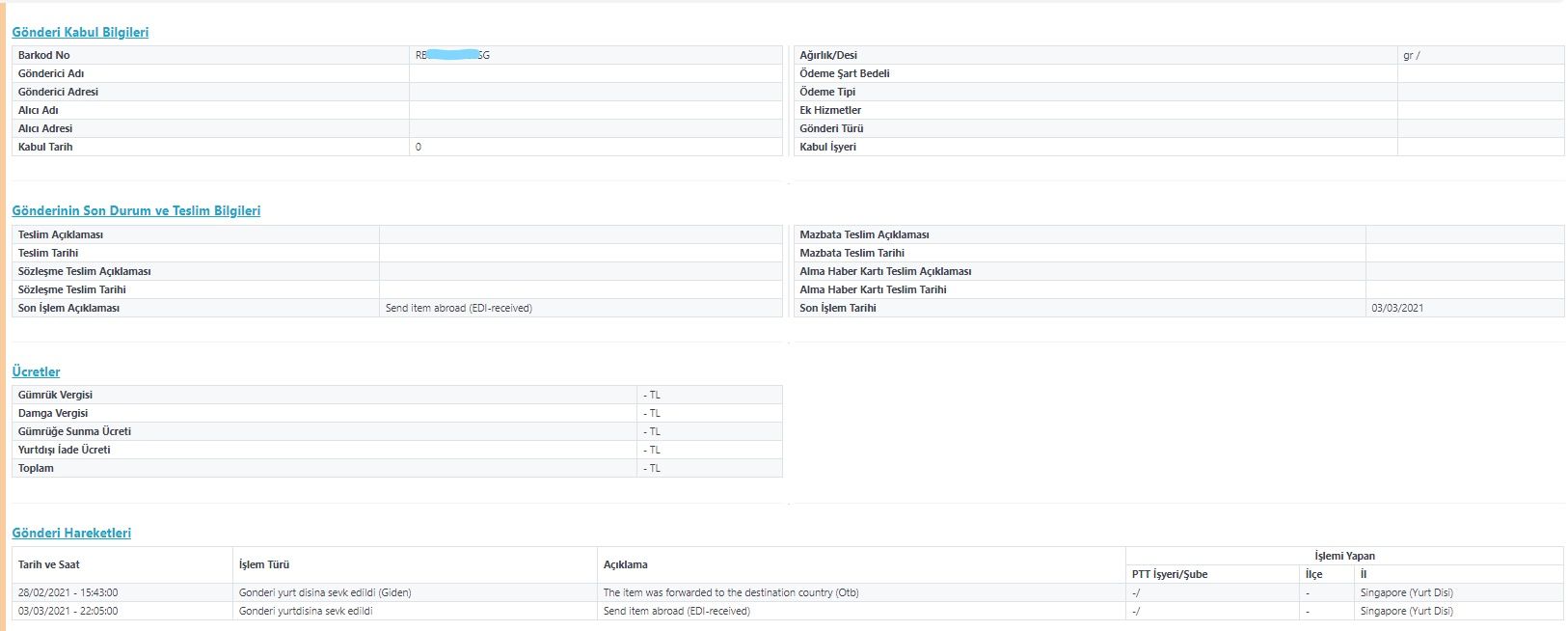Click the Gümrük Vergisi fee label
Screen dimensions: 1568x631
coord(55,395)
